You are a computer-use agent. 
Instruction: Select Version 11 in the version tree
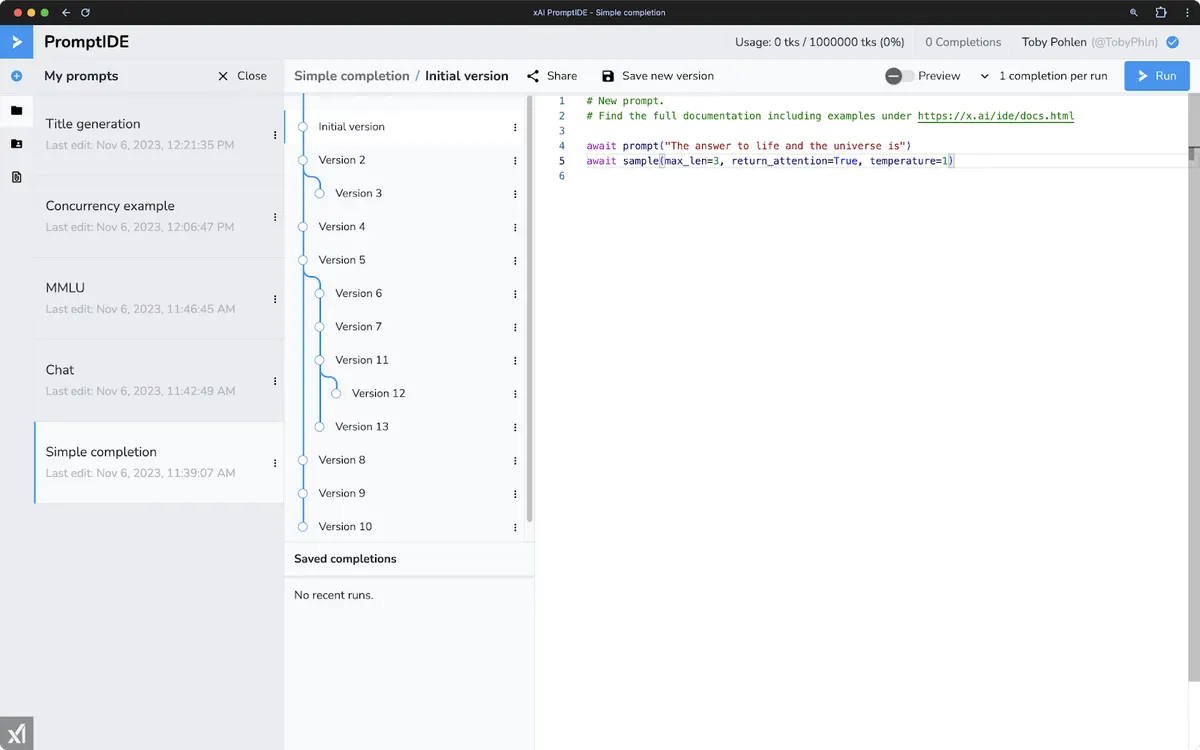click(362, 360)
